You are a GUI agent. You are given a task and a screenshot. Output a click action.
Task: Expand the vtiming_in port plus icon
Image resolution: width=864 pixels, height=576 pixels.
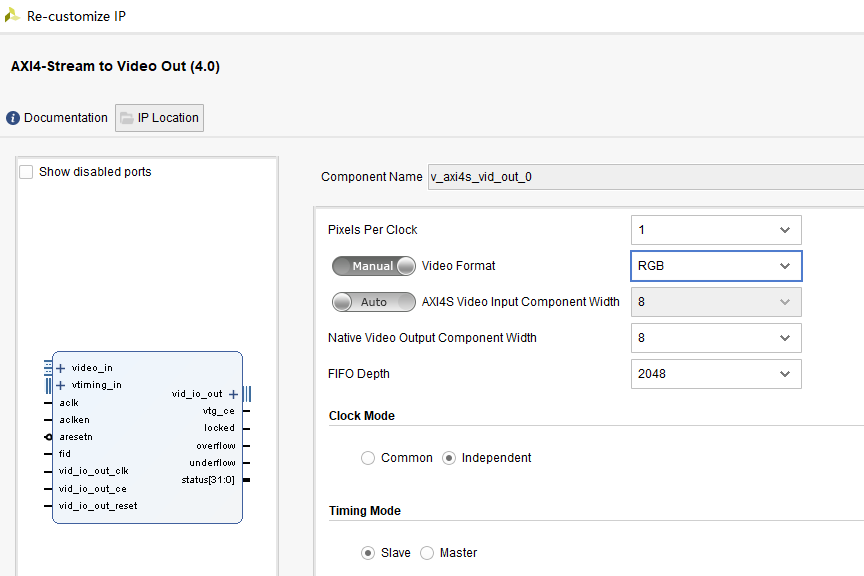click(x=60, y=385)
